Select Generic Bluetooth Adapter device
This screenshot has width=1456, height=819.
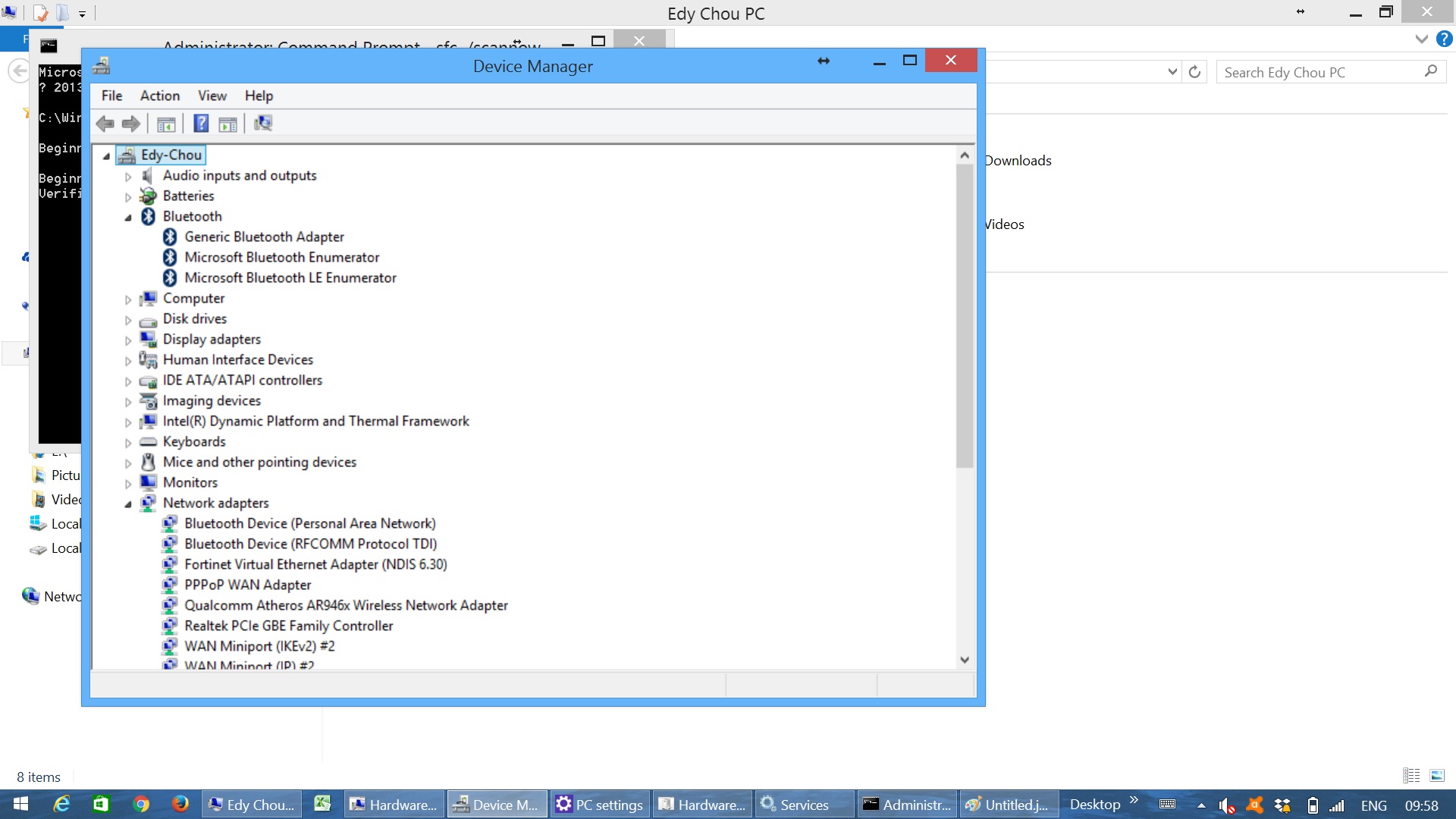pyautogui.click(x=264, y=237)
